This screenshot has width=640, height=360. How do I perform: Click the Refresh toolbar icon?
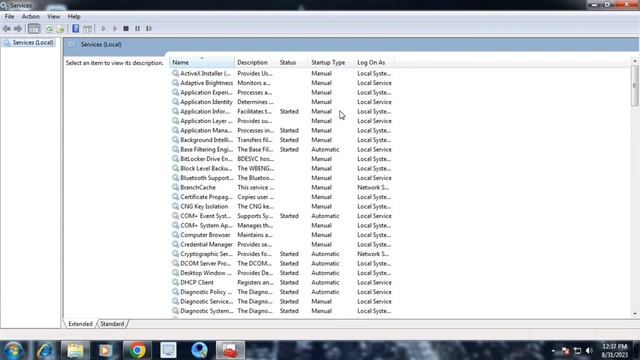pos(49,29)
